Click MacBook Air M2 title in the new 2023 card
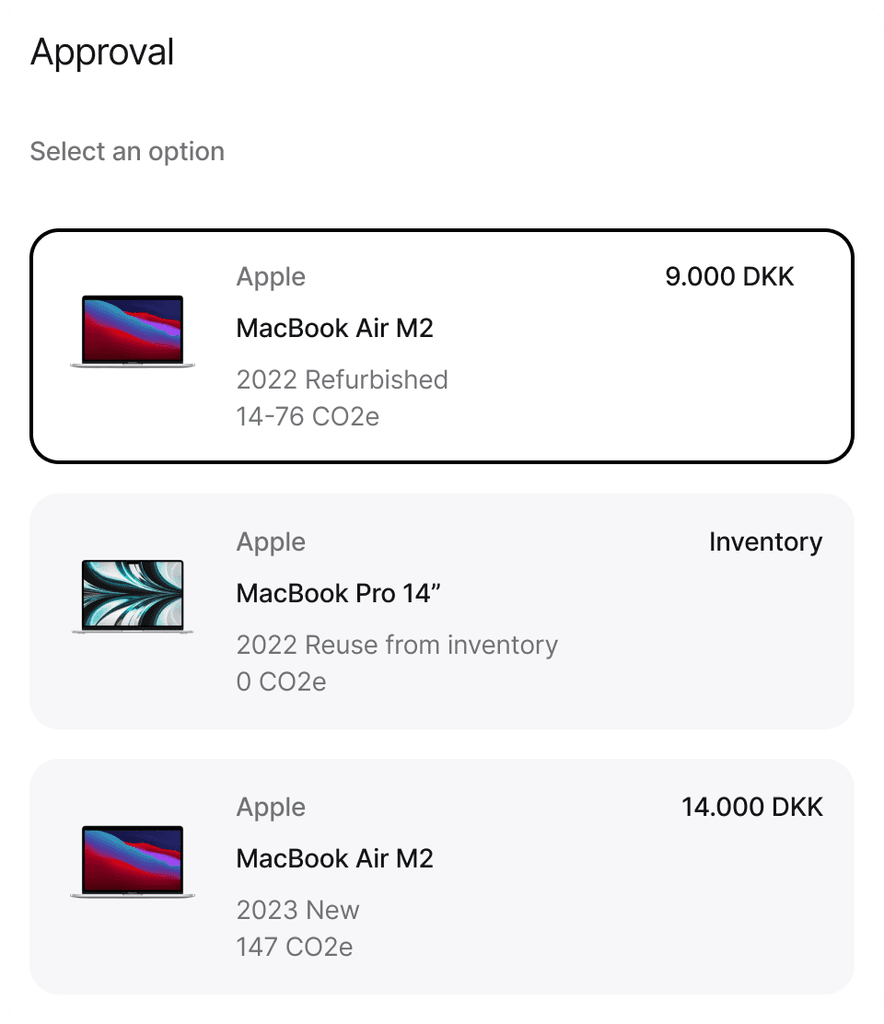Image resolution: width=884 pixels, height=1024 pixels. click(x=335, y=858)
